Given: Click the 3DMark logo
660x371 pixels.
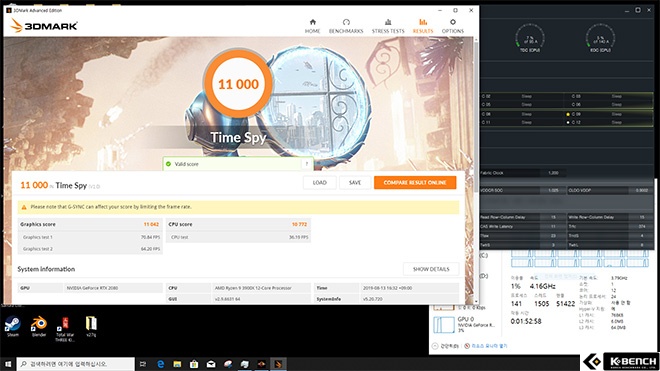Looking at the screenshot, I should [x=44, y=26].
